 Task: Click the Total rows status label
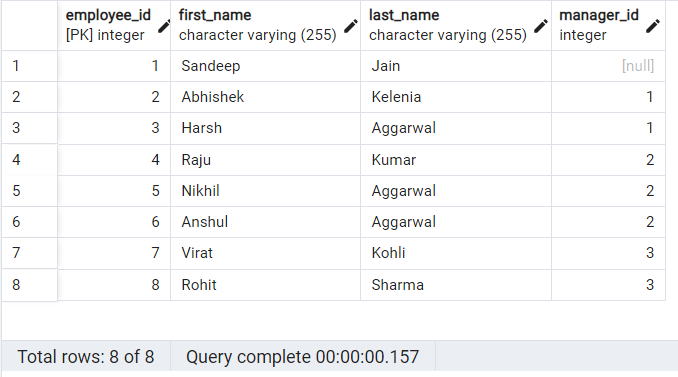[x=86, y=357]
